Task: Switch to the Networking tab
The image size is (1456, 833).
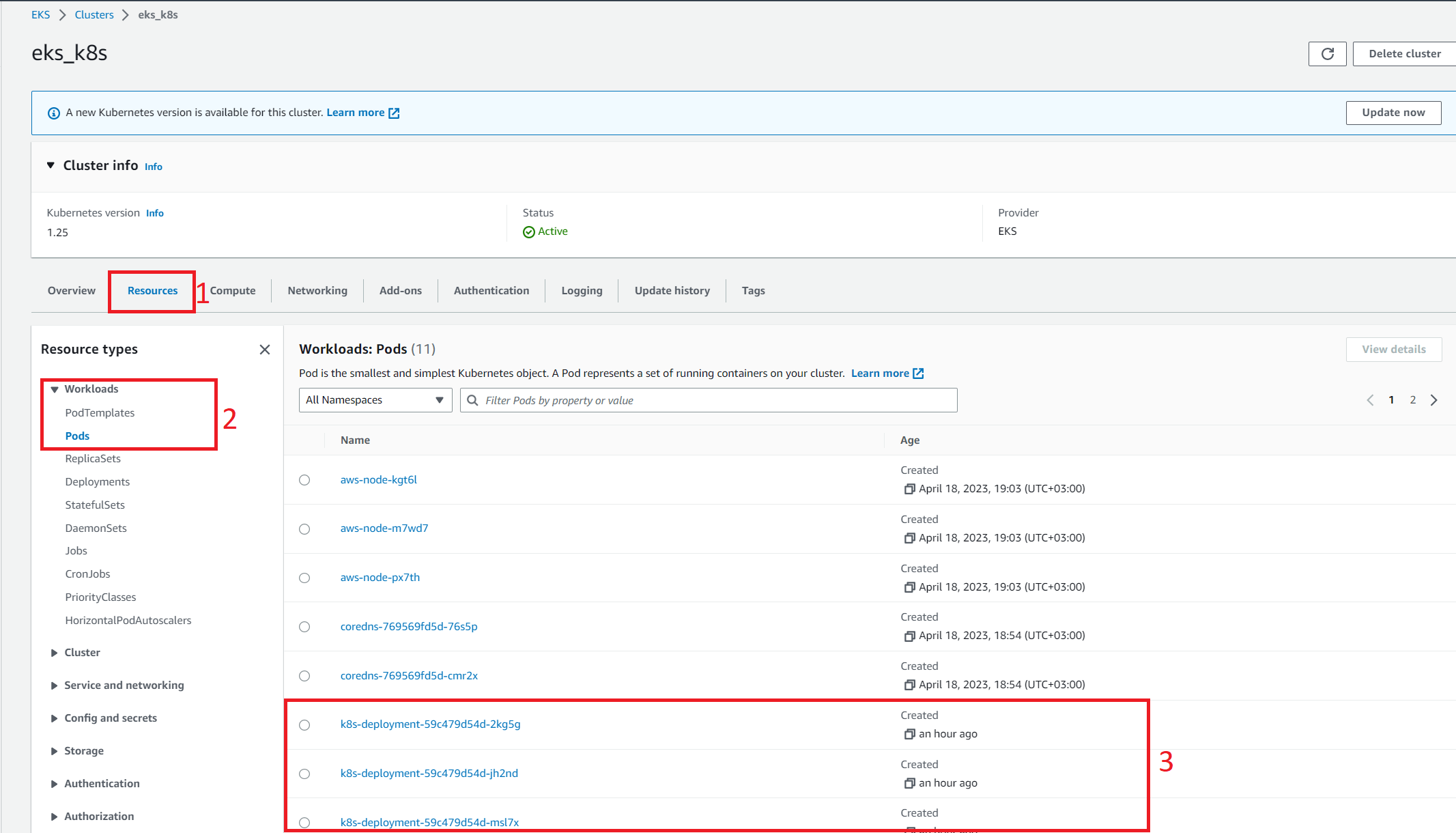Action: point(317,290)
